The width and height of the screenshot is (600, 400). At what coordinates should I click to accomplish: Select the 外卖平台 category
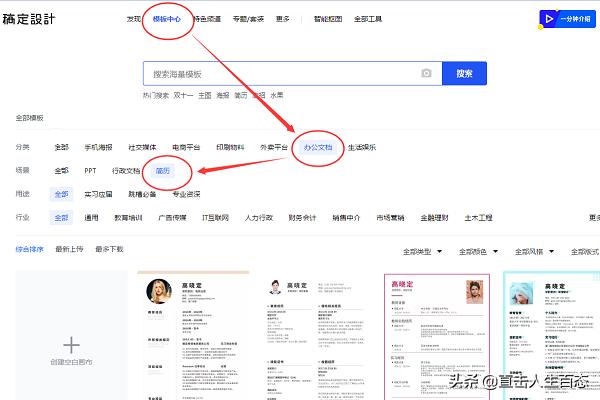[x=274, y=147]
